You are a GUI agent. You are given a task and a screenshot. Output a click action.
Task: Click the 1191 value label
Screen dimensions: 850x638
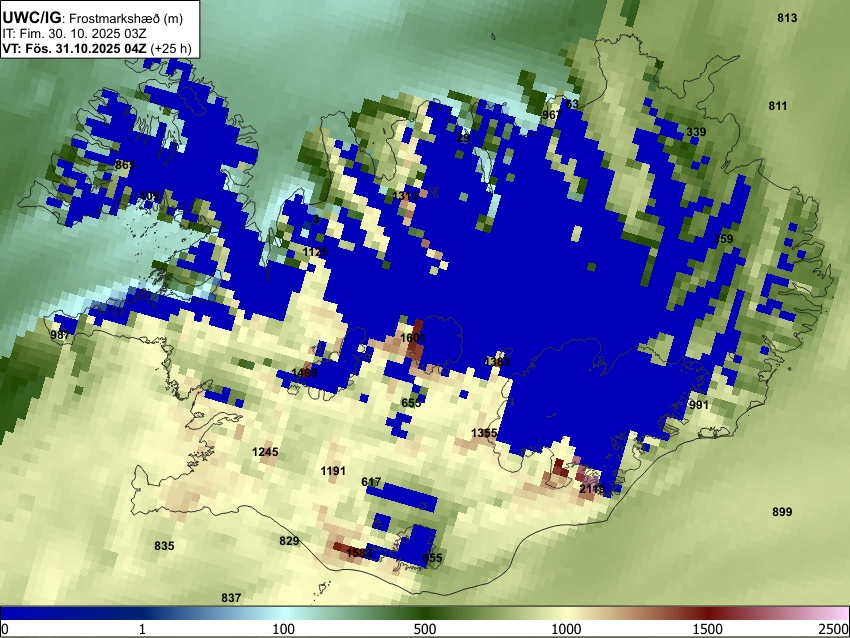(x=333, y=471)
